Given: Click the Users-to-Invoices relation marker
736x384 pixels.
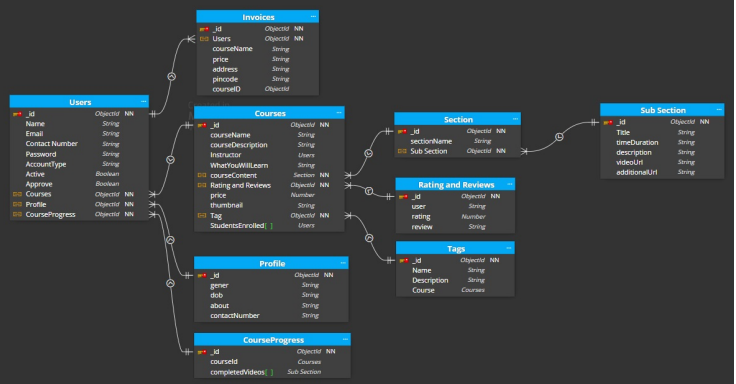Looking at the screenshot, I should click(x=172, y=77).
